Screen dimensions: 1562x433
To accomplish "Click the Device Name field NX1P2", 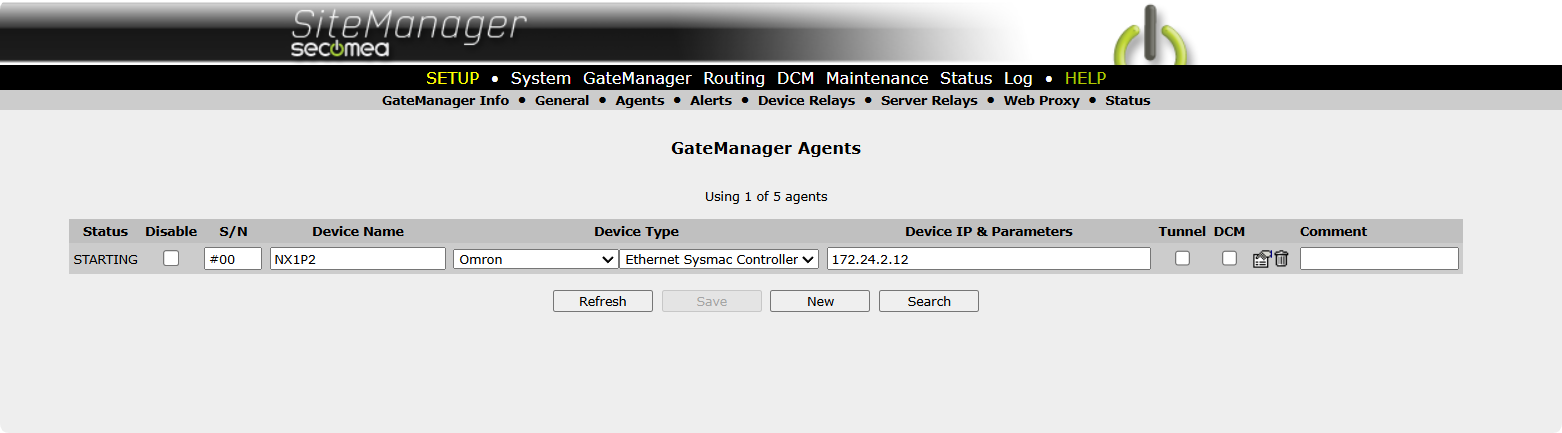I will [358, 259].
